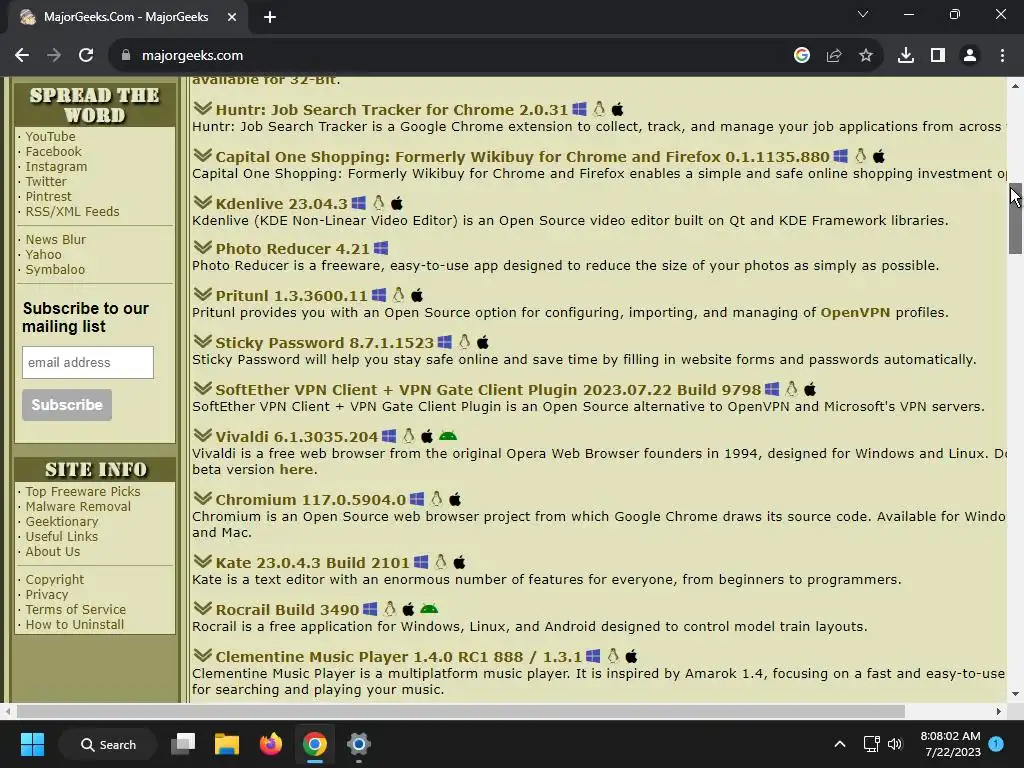Click the Windows icon next to Huntr
The width and height of the screenshot is (1024, 768).
pyautogui.click(x=579, y=109)
